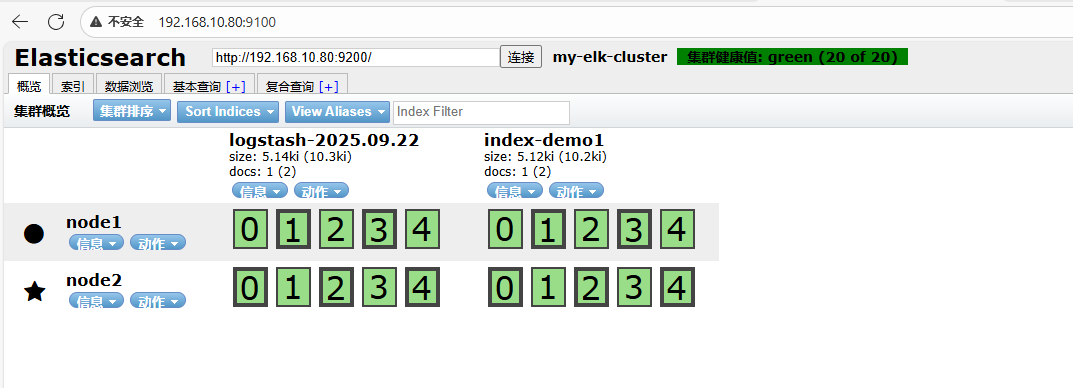This screenshot has width=1073, height=388.
Task: Select shard 0 of logstash-2025.09.22 on node2
Action: click(250, 287)
